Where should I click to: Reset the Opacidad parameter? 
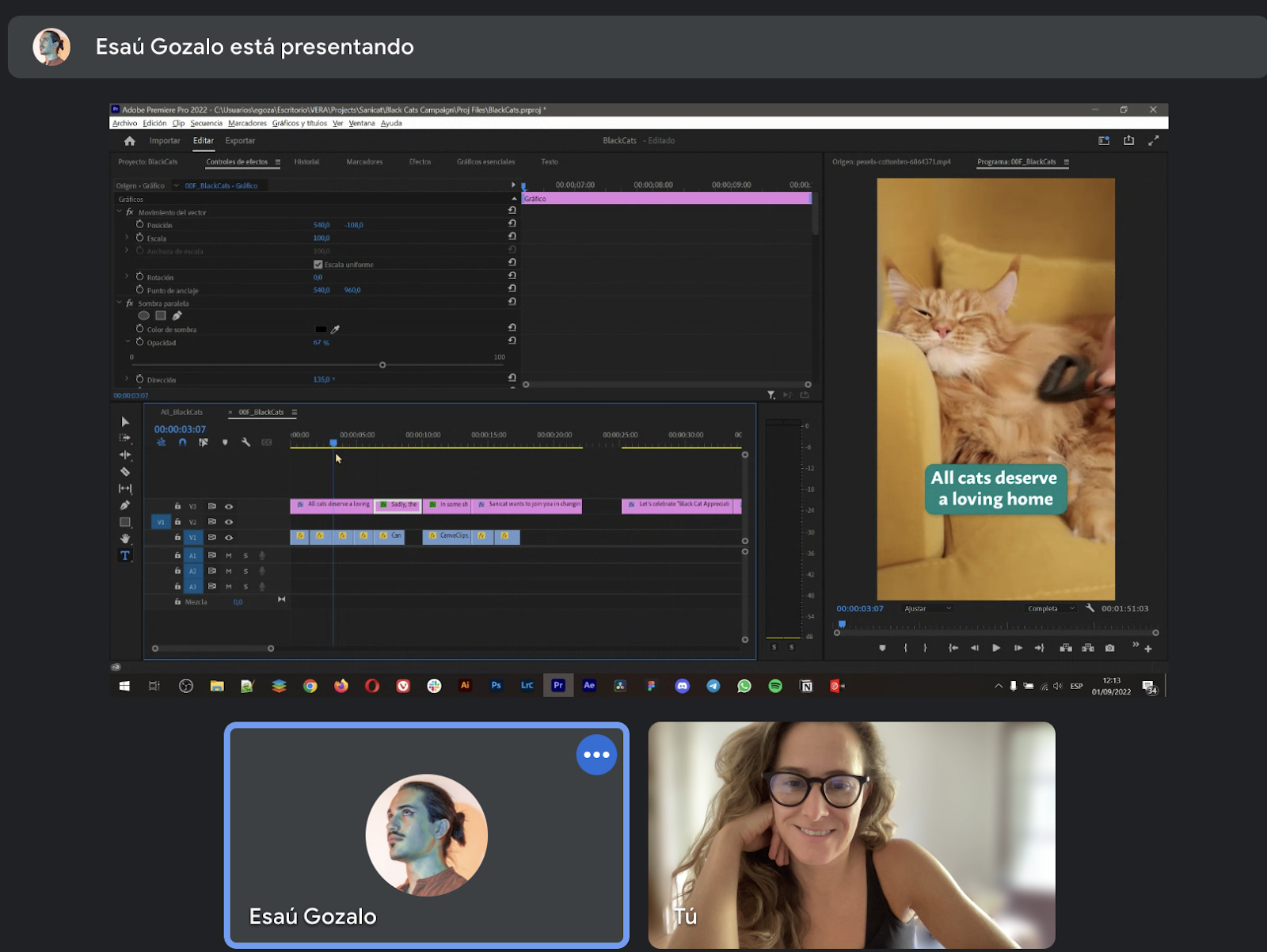(512, 341)
